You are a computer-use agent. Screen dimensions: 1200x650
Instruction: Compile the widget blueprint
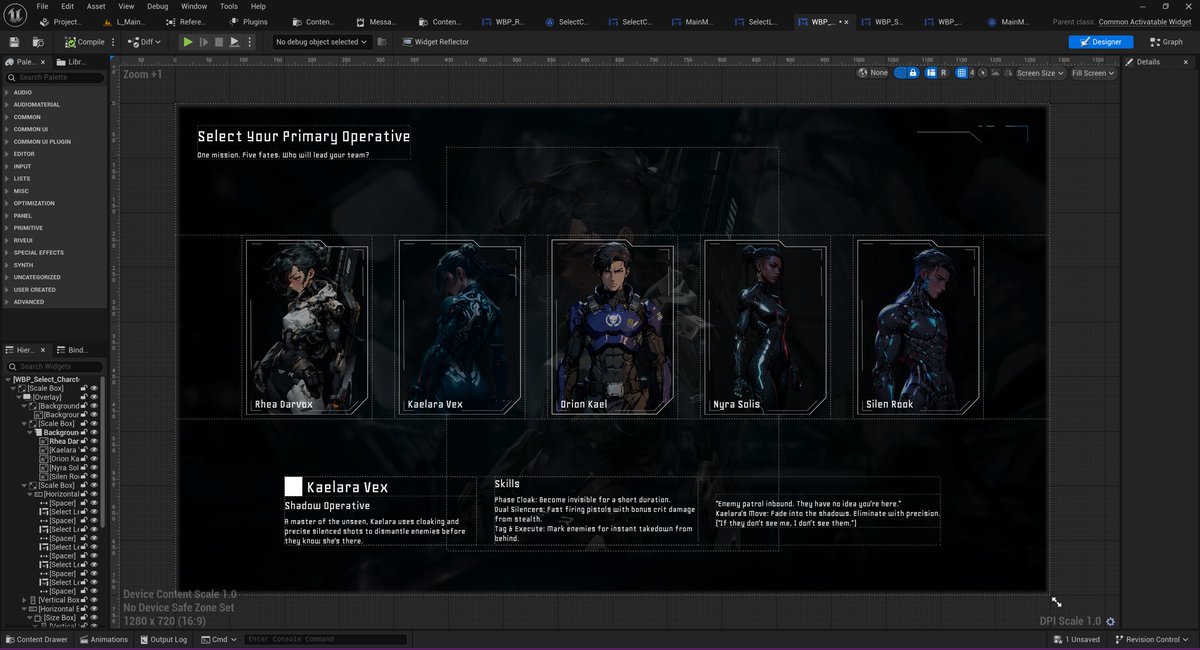(x=85, y=42)
